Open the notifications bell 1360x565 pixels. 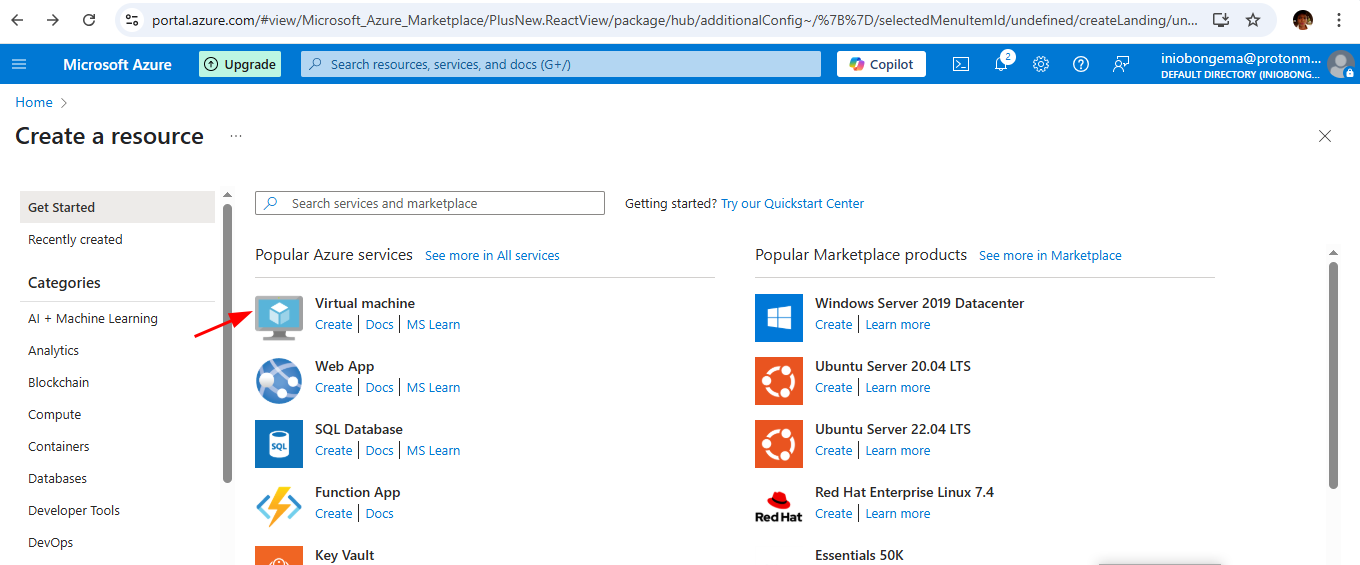(1001, 64)
